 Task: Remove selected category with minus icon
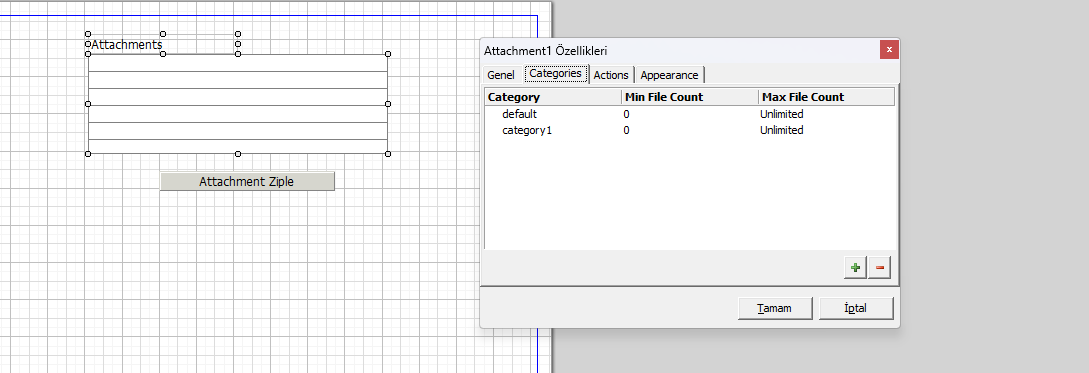[x=879, y=267]
